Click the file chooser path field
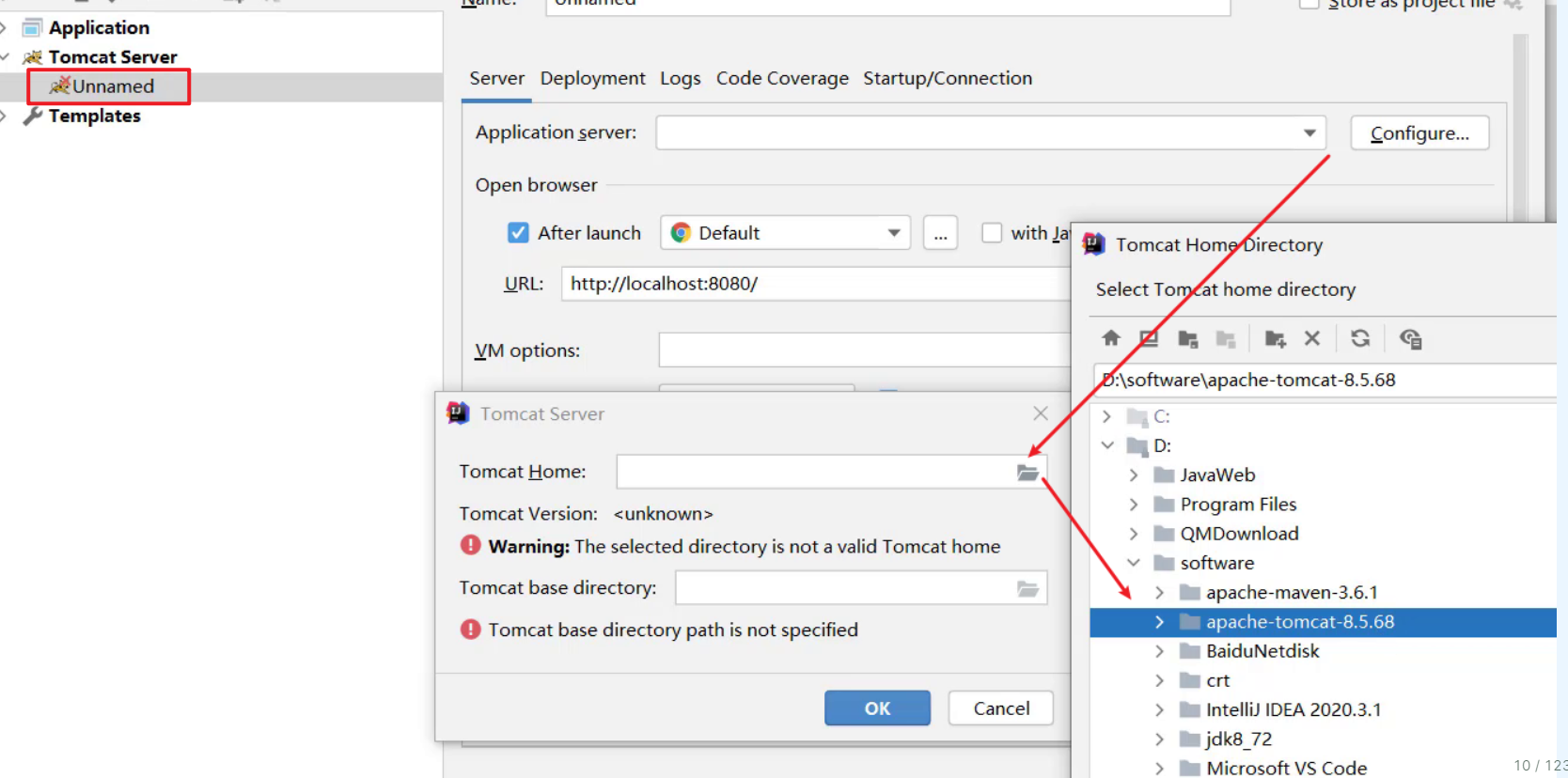Screen dimensions: 1568x778 tap(1324, 381)
